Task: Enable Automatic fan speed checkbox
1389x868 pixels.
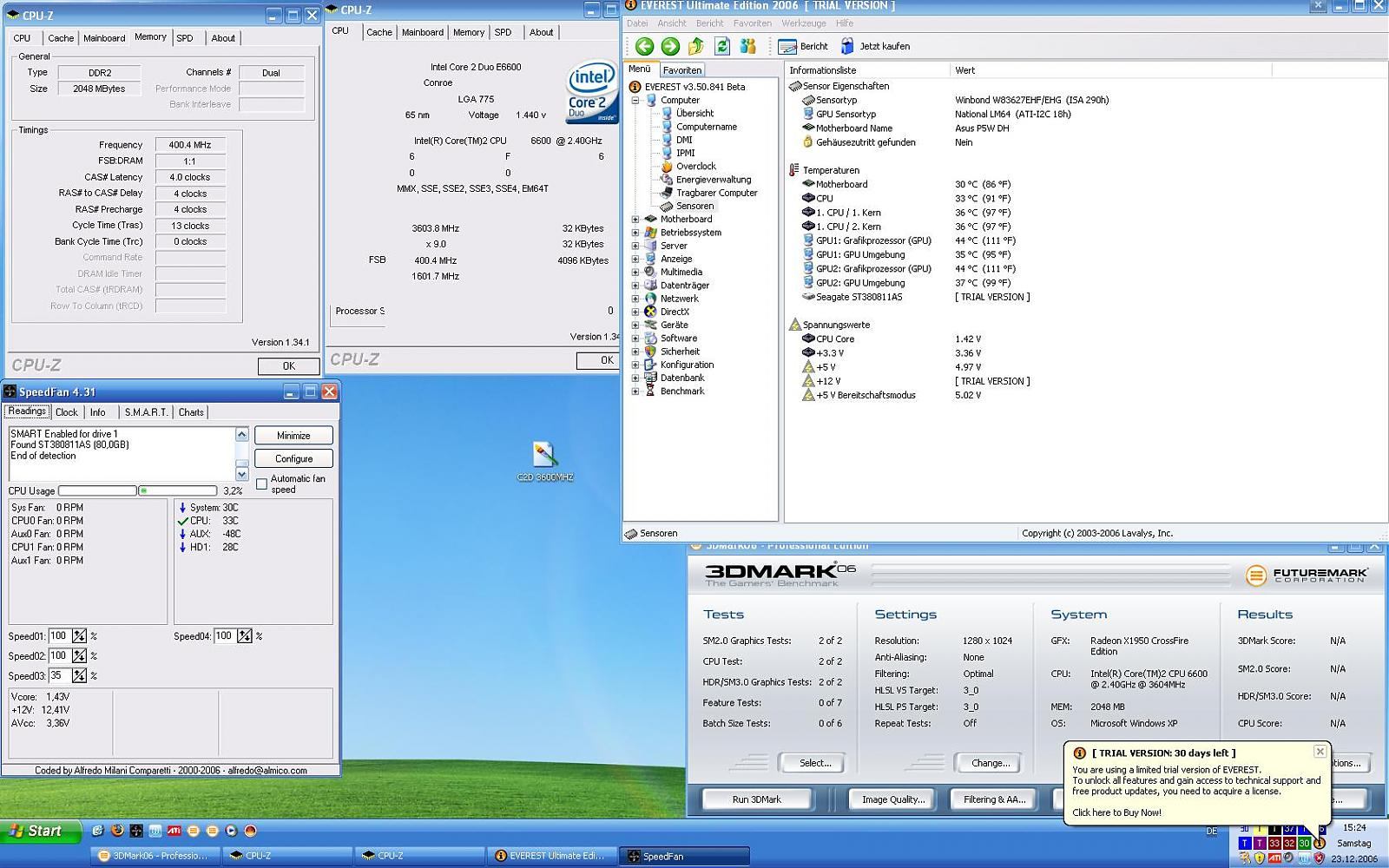Action: click(x=261, y=483)
